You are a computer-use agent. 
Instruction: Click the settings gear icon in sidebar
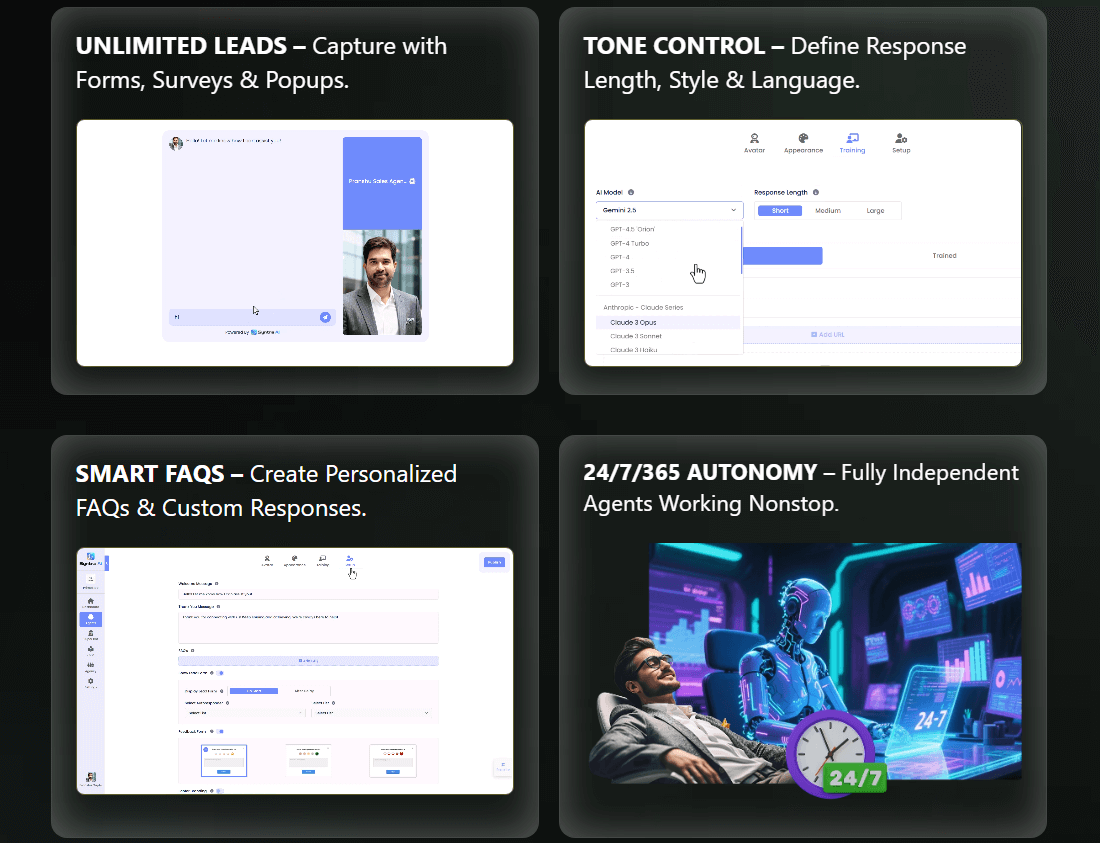click(91, 682)
